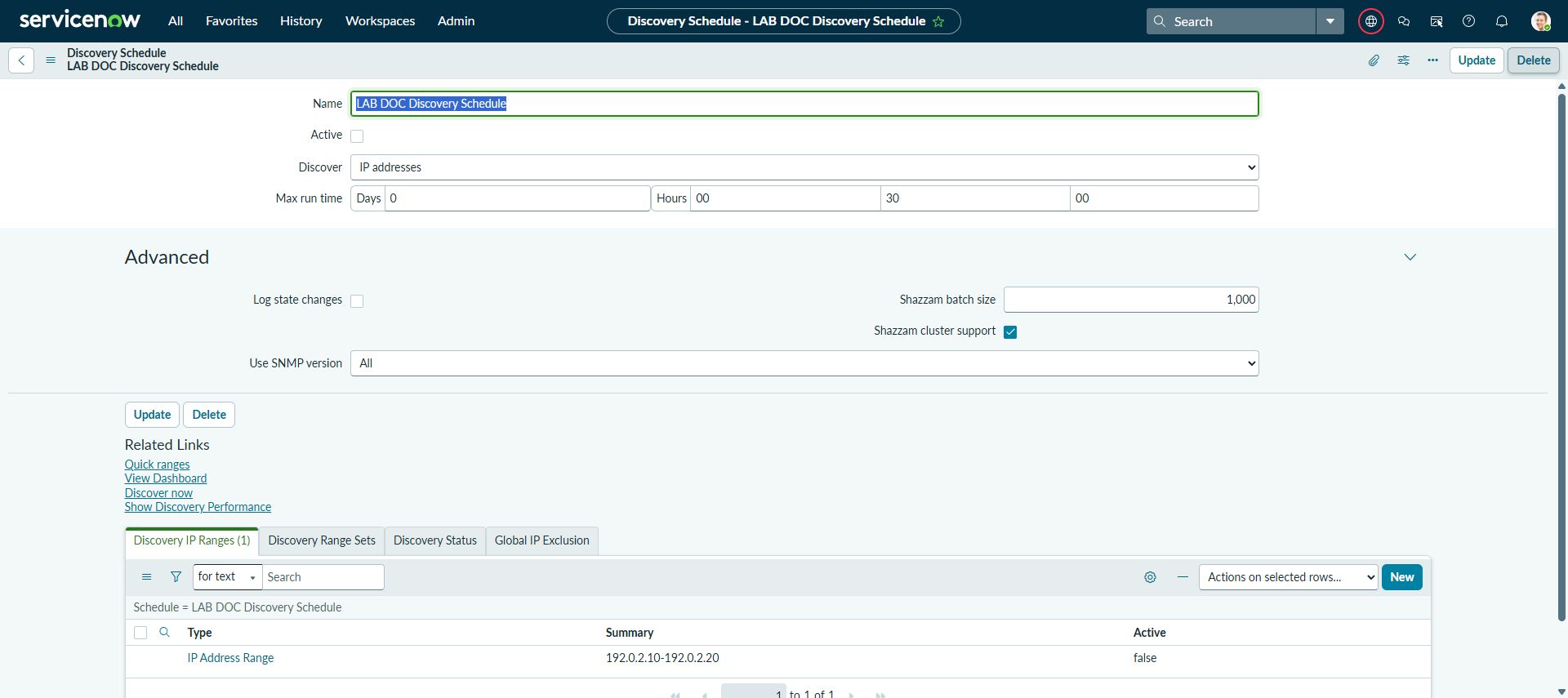Screen dimensions: 1568x698
Task: Open the IP Address Range record link
Action: click(230, 658)
